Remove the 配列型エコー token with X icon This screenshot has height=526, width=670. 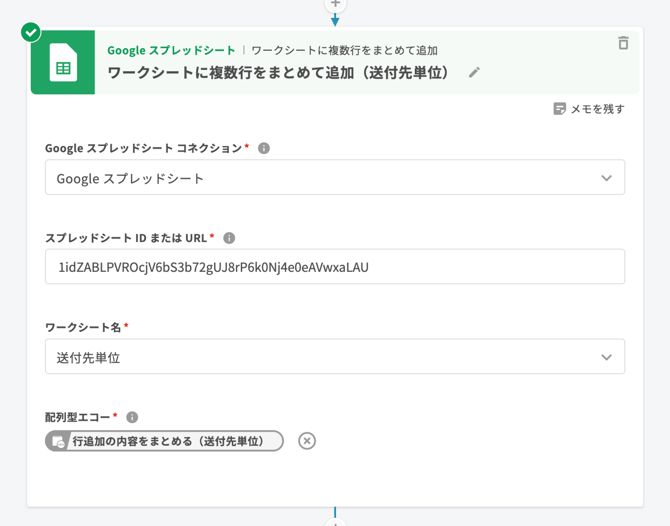(307, 441)
